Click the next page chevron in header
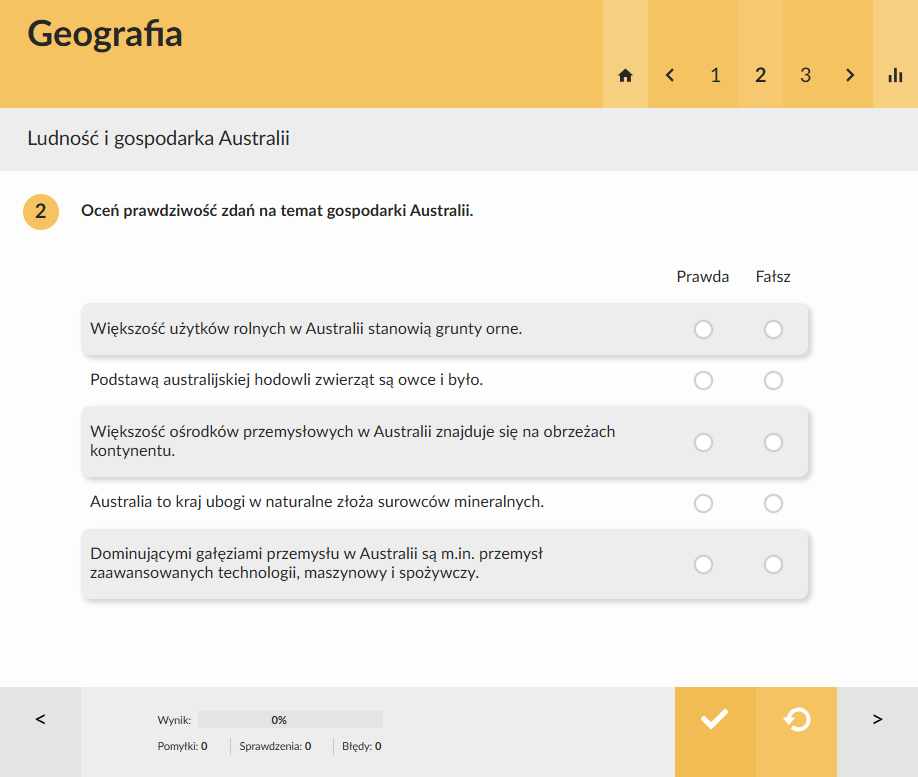The height and width of the screenshot is (777, 918). 850,76
